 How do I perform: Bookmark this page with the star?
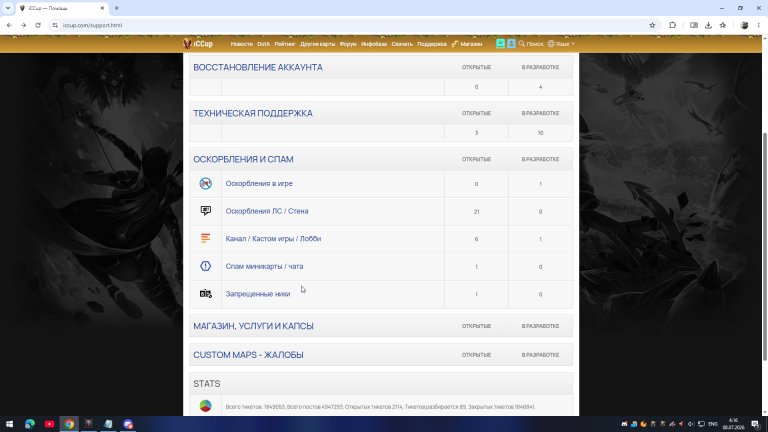tap(652, 25)
